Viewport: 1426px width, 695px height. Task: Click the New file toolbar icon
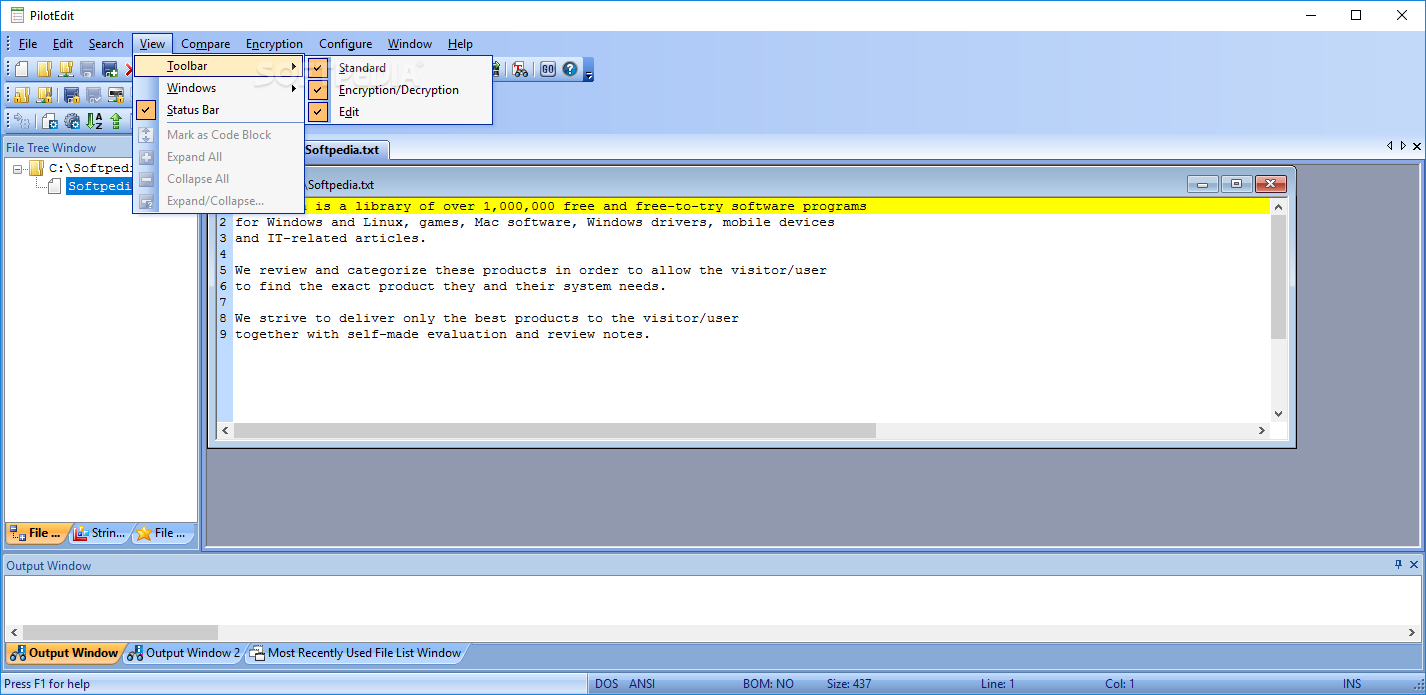21,69
